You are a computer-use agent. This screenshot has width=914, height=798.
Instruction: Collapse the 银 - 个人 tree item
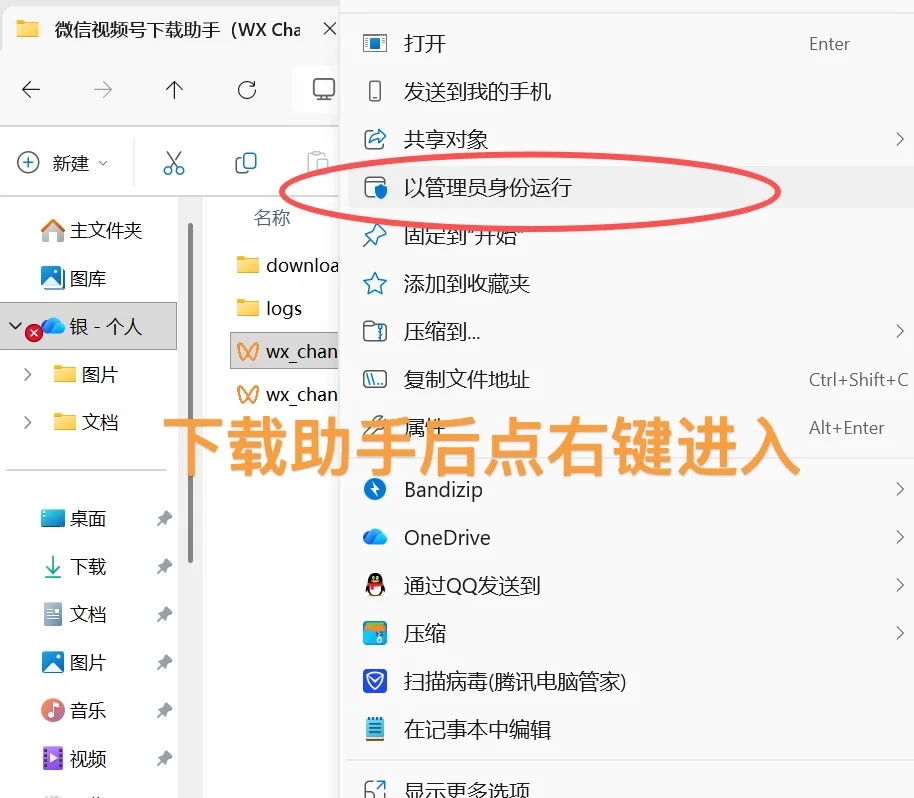tap(14, 326)
